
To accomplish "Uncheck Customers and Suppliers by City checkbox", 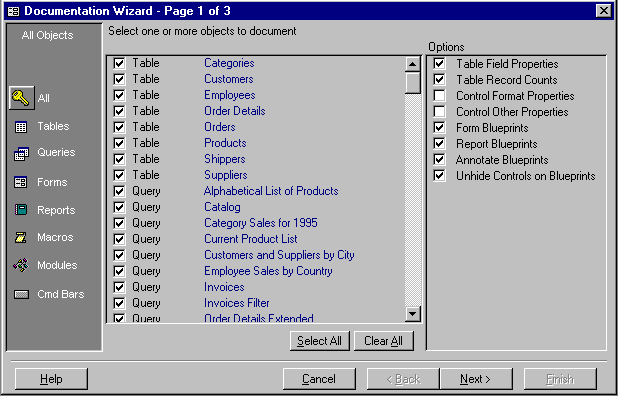I will [119, 255].
